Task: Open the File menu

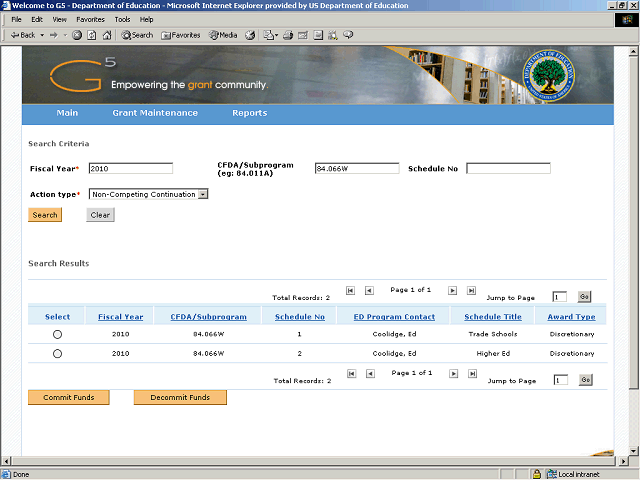Action: pyautogui.click(x=16, y=20)
